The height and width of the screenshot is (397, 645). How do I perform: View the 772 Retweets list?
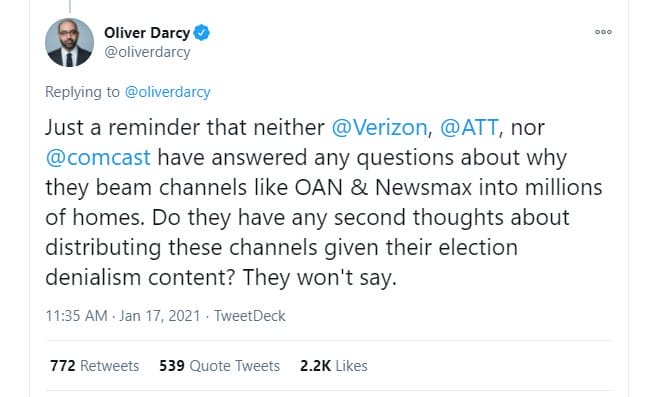[x=95, y=366]
